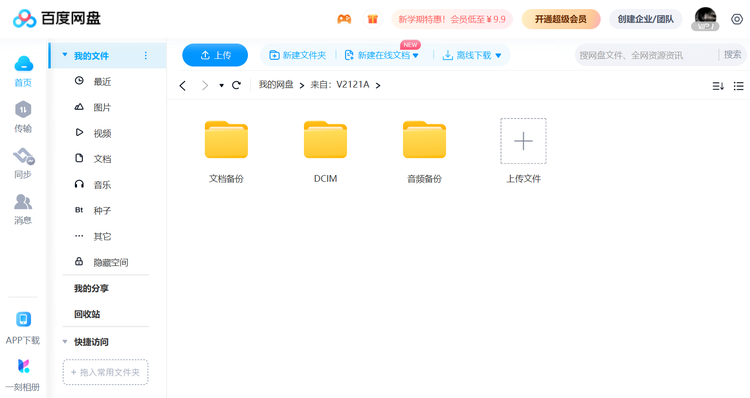Open 新学期特惠 promotion banner

tap(452, 19)
